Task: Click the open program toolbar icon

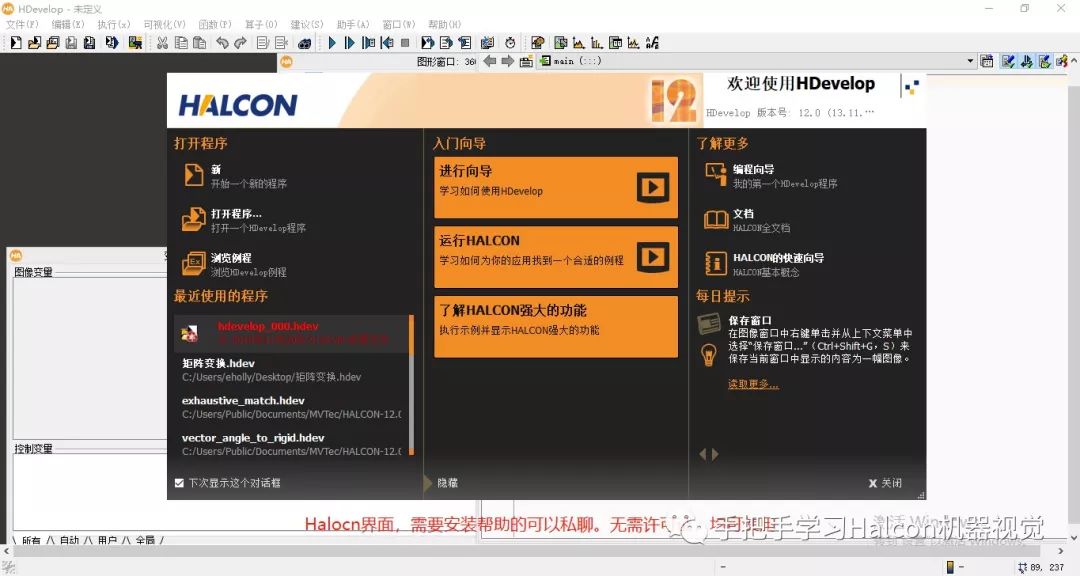Action: [34, 43]
